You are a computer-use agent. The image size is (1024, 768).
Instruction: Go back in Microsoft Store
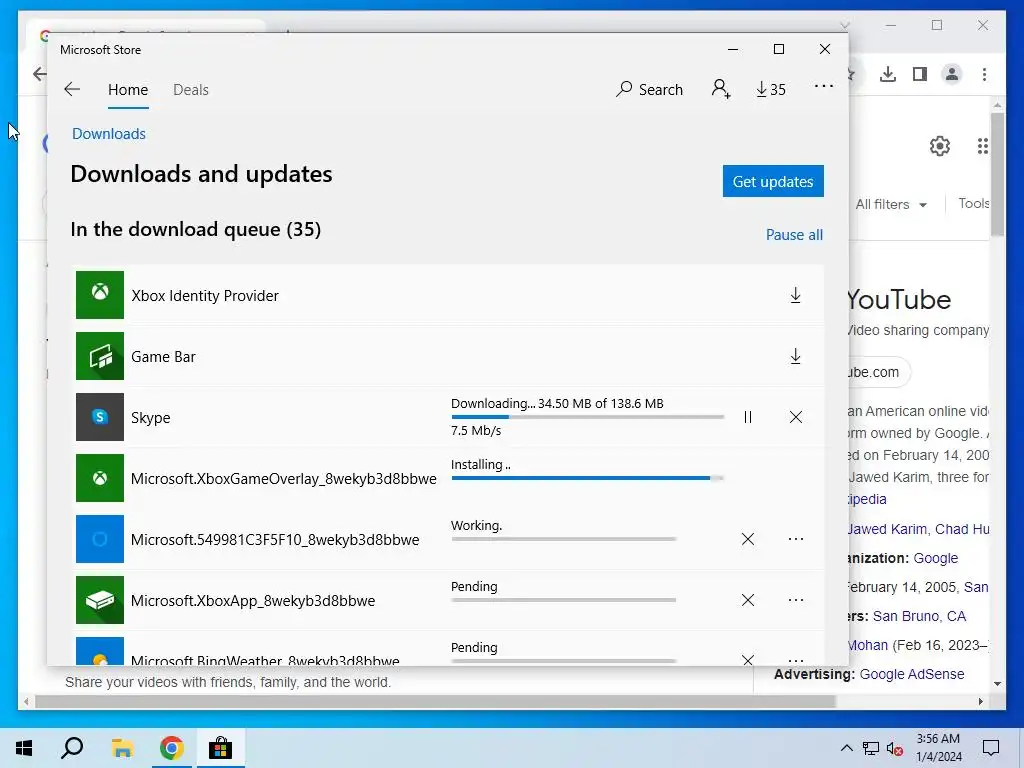(x=72, y=89)
